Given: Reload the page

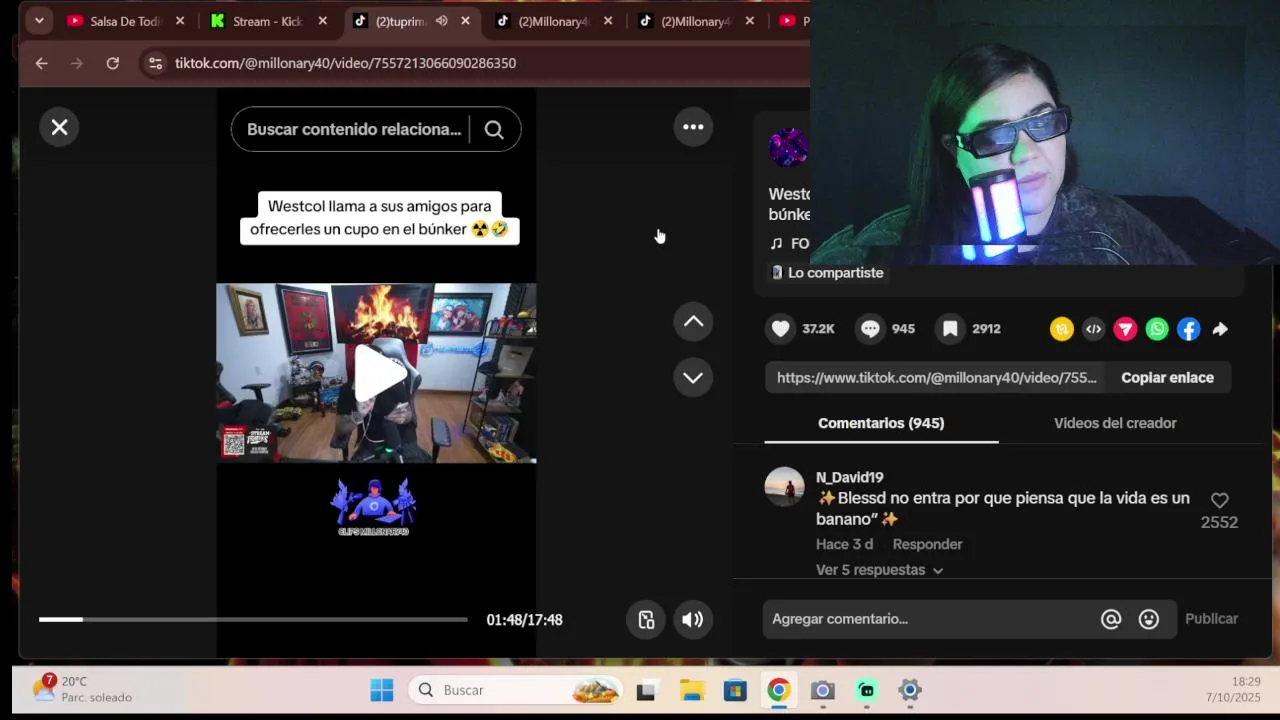Looking at the screenshot, I should pyautogui.click(x=113, y=63).
